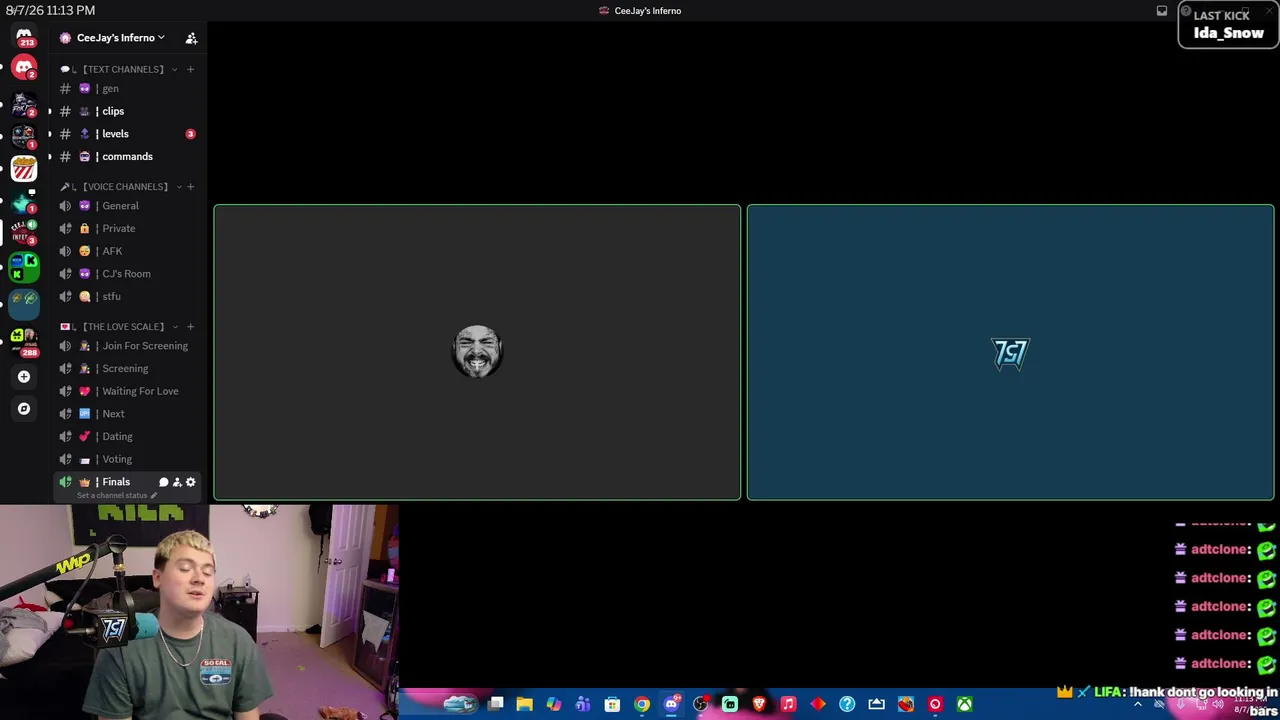Launch Google Chrome from taskbar

tap(642, 705)
